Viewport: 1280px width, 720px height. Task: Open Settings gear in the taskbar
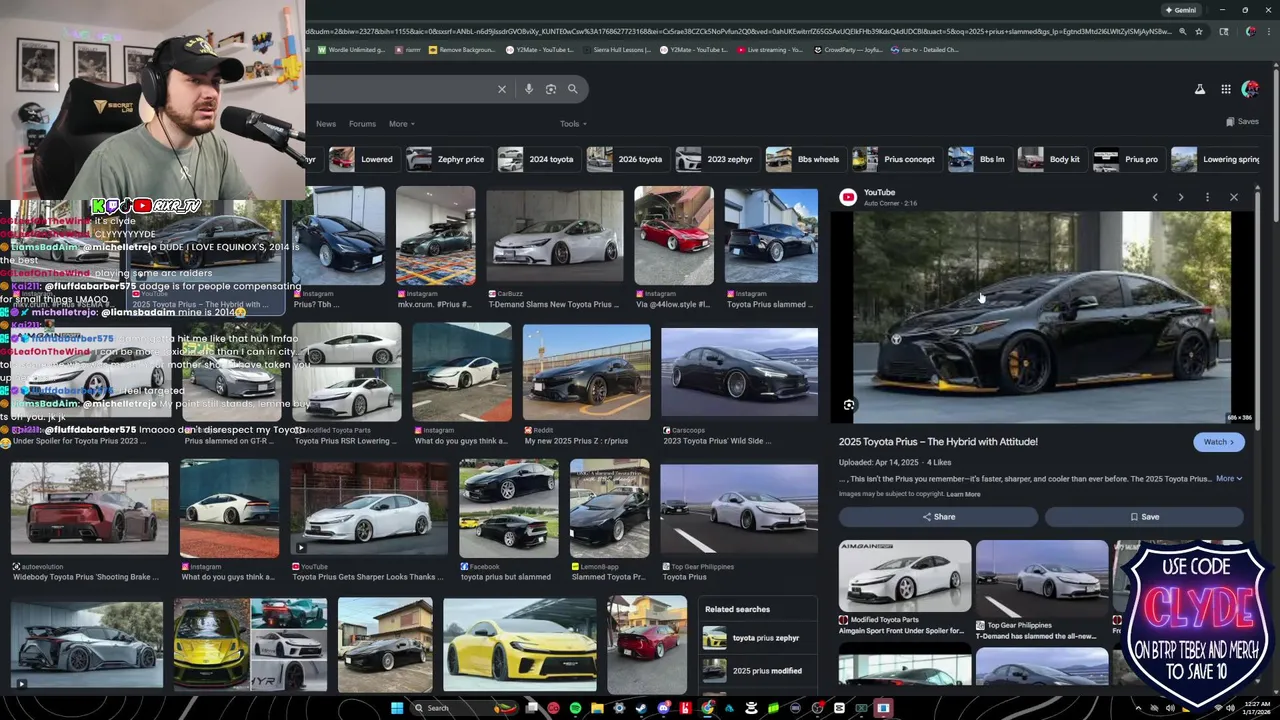[619, 708]
